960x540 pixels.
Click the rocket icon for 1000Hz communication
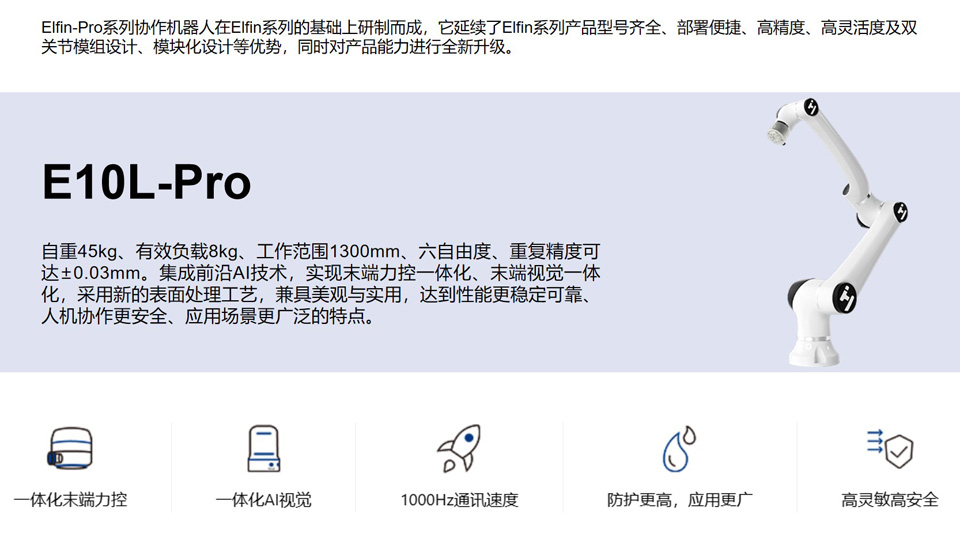tap(459, 448)
